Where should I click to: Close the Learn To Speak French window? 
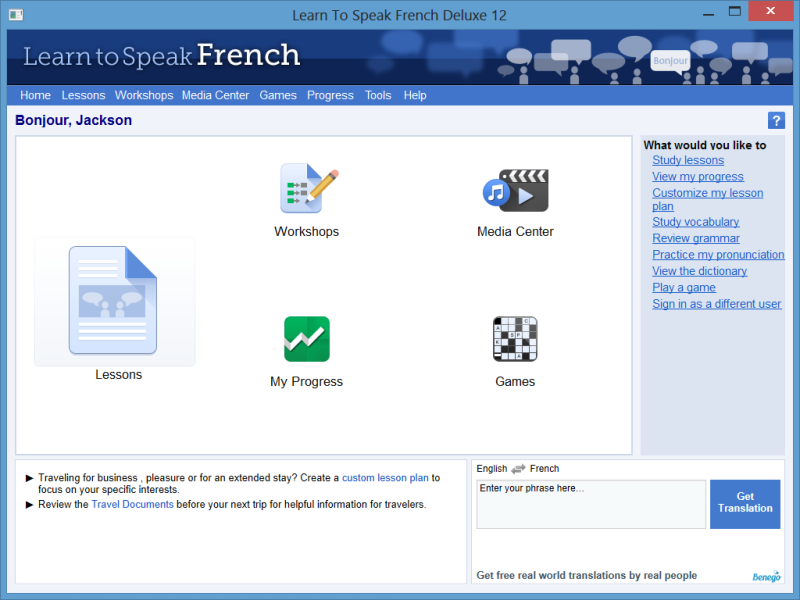click(x=770, y=11)
